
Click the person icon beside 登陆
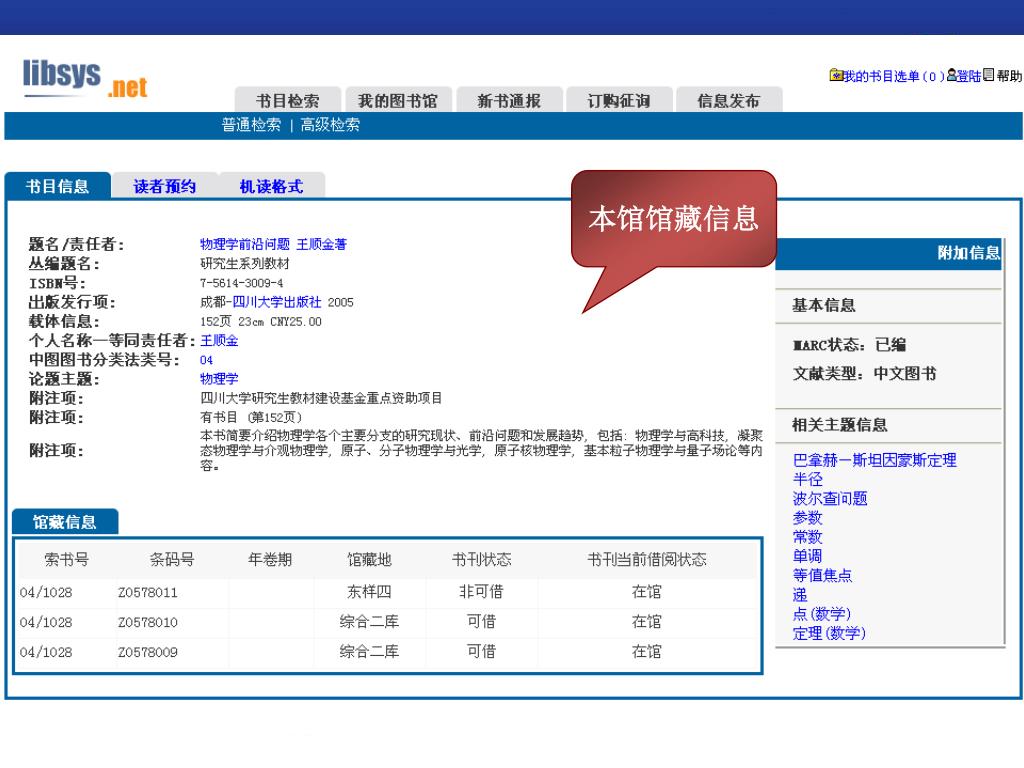pyautogui.click(x=952, y=75)
